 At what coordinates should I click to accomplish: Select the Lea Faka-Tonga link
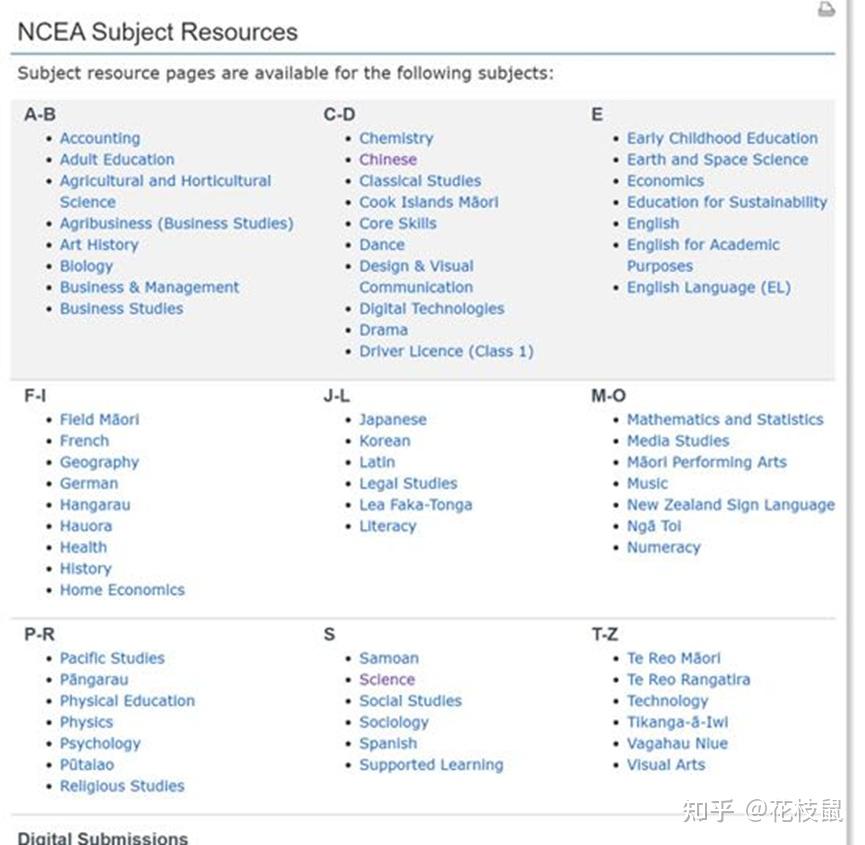(x=415, y=505)
